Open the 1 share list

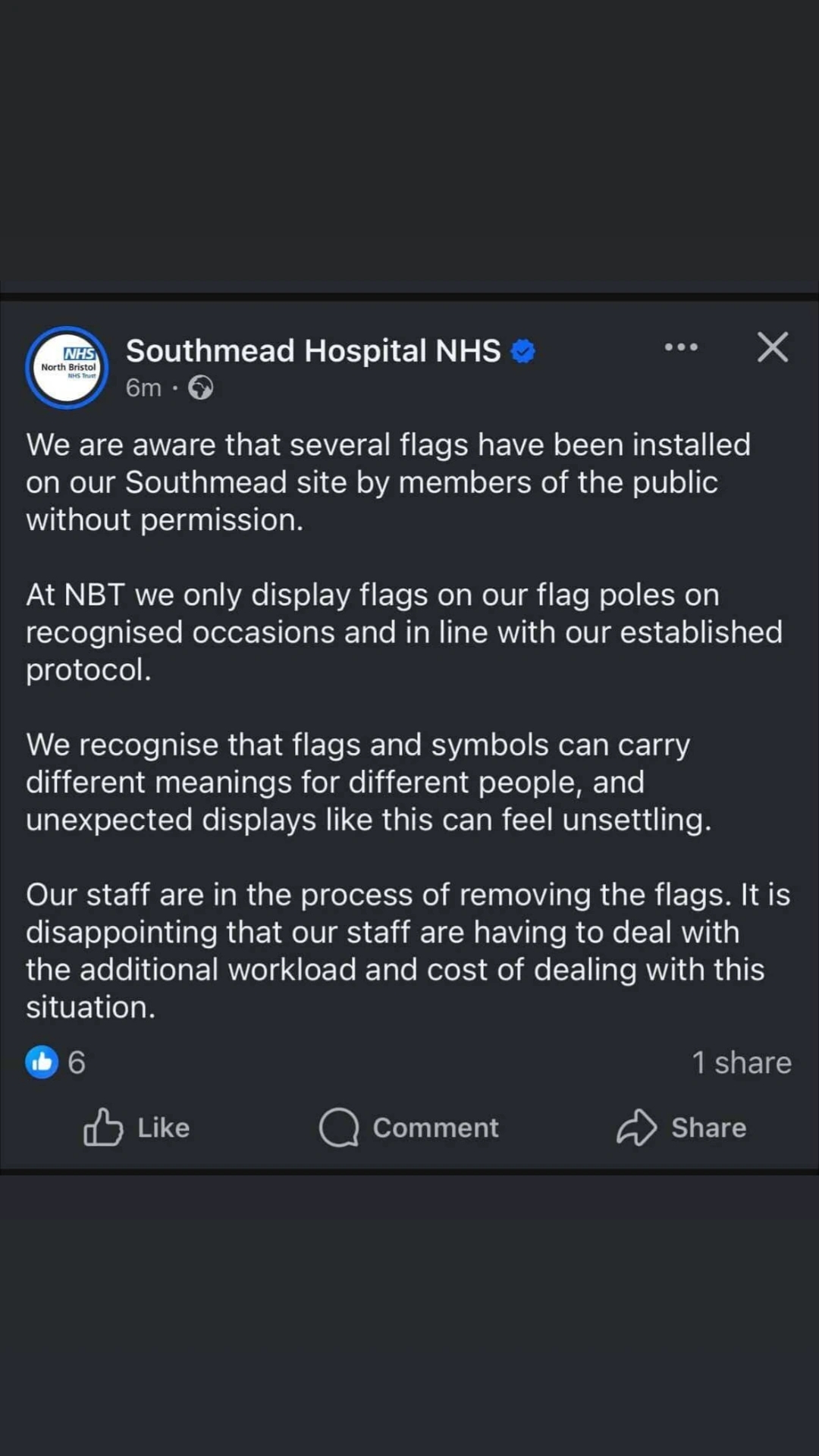tap(741, 1062)
